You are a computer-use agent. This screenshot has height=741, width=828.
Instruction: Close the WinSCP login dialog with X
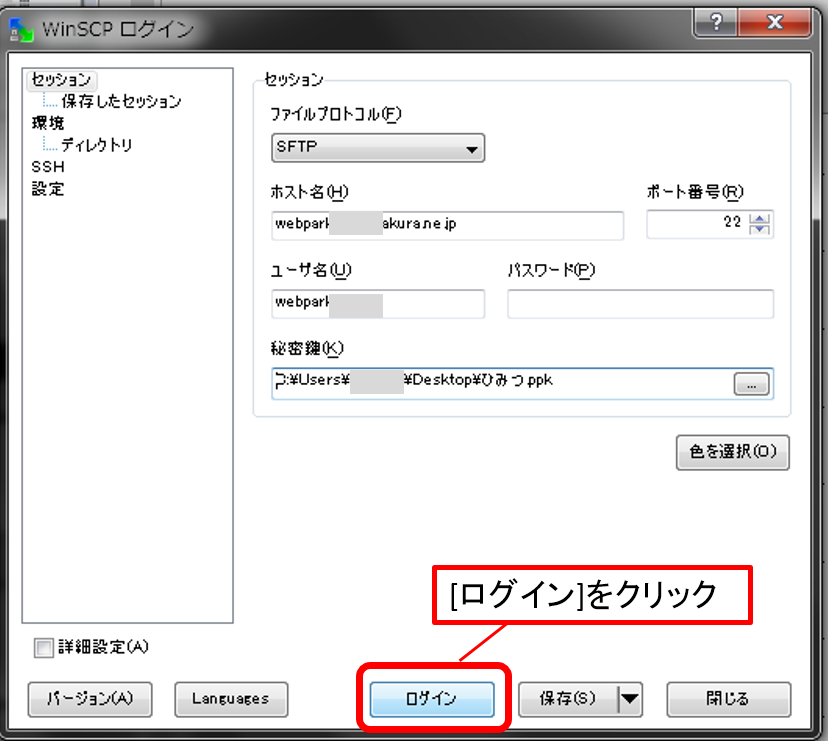pyautogui.click(x=774, y=23)
